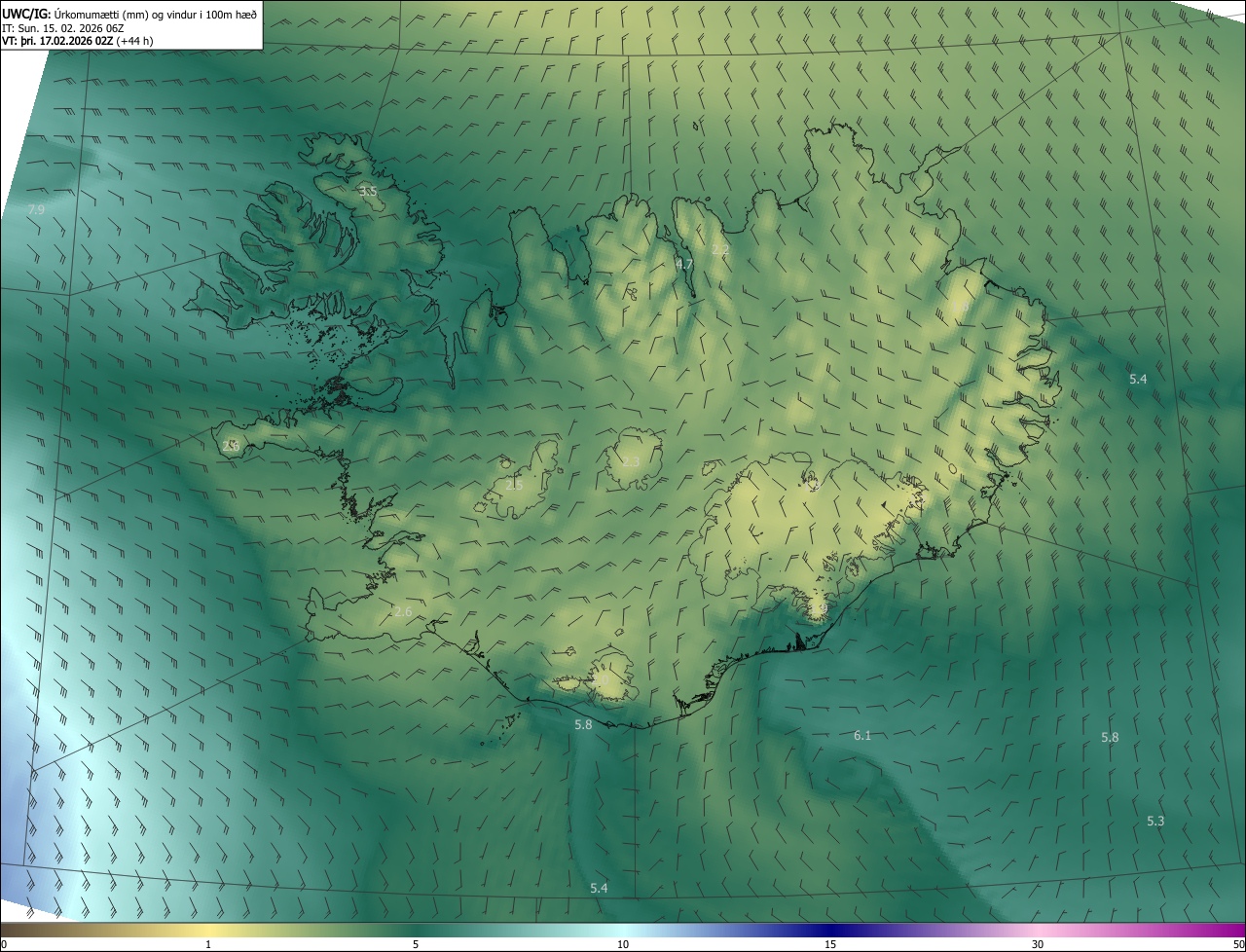The height and width of the screenshot is (952, 1246).
Task: Click the 7.9 value over the northwest sea
Action: 36,210
